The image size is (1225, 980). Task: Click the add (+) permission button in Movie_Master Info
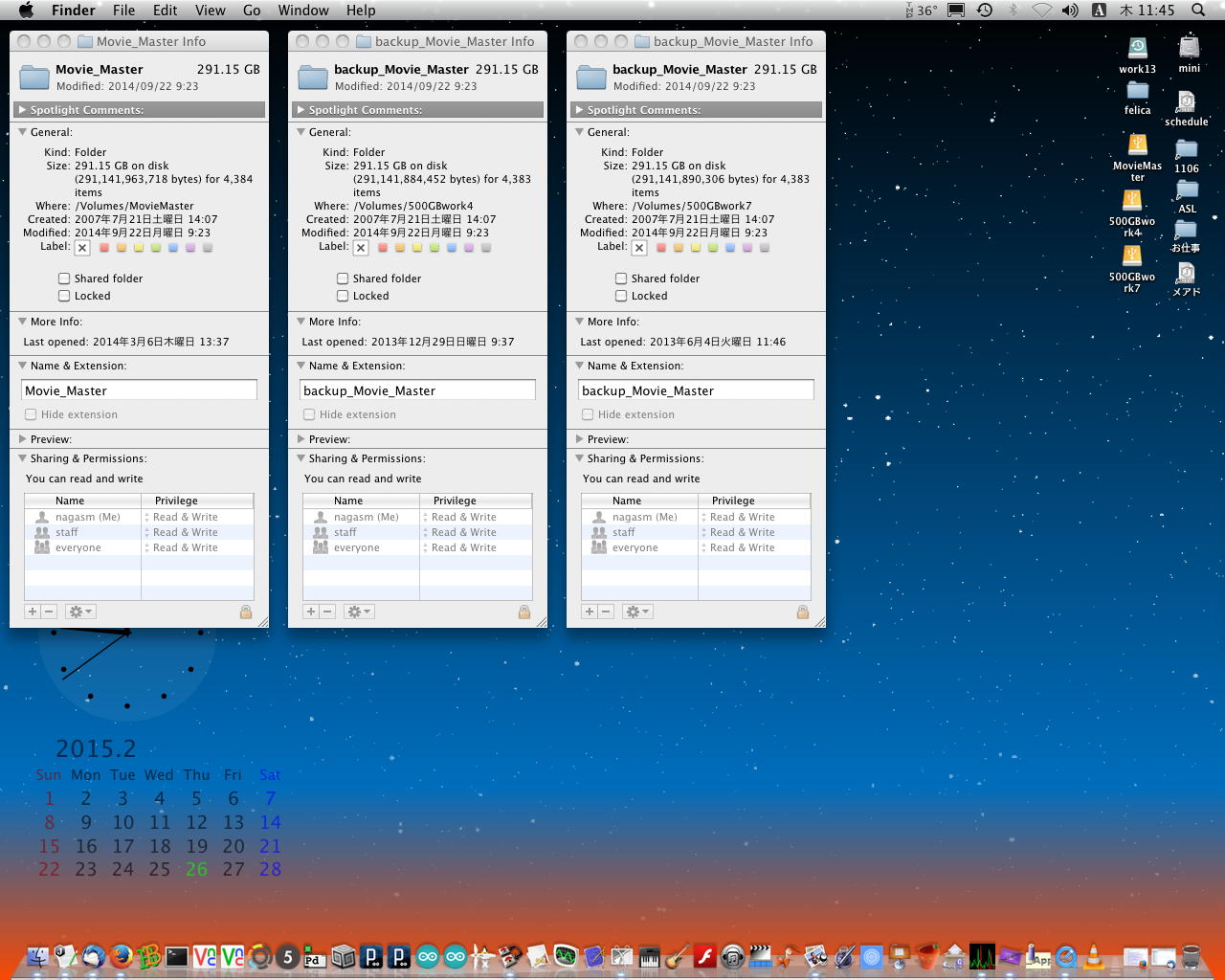tap(33, 612)
